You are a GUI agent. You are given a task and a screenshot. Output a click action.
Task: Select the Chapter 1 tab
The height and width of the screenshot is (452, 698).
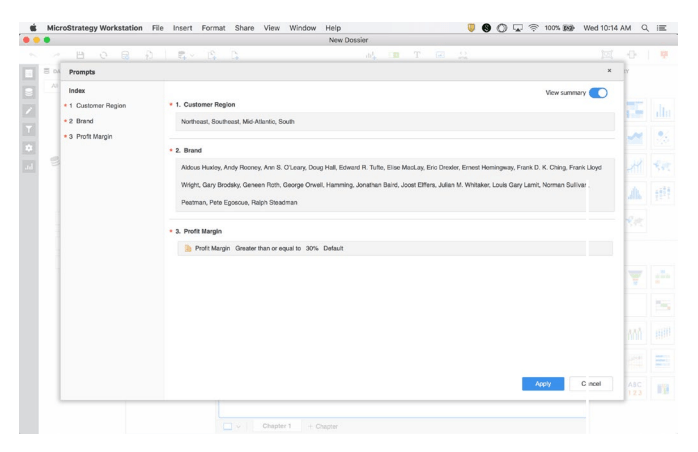(x=274, y=427)
